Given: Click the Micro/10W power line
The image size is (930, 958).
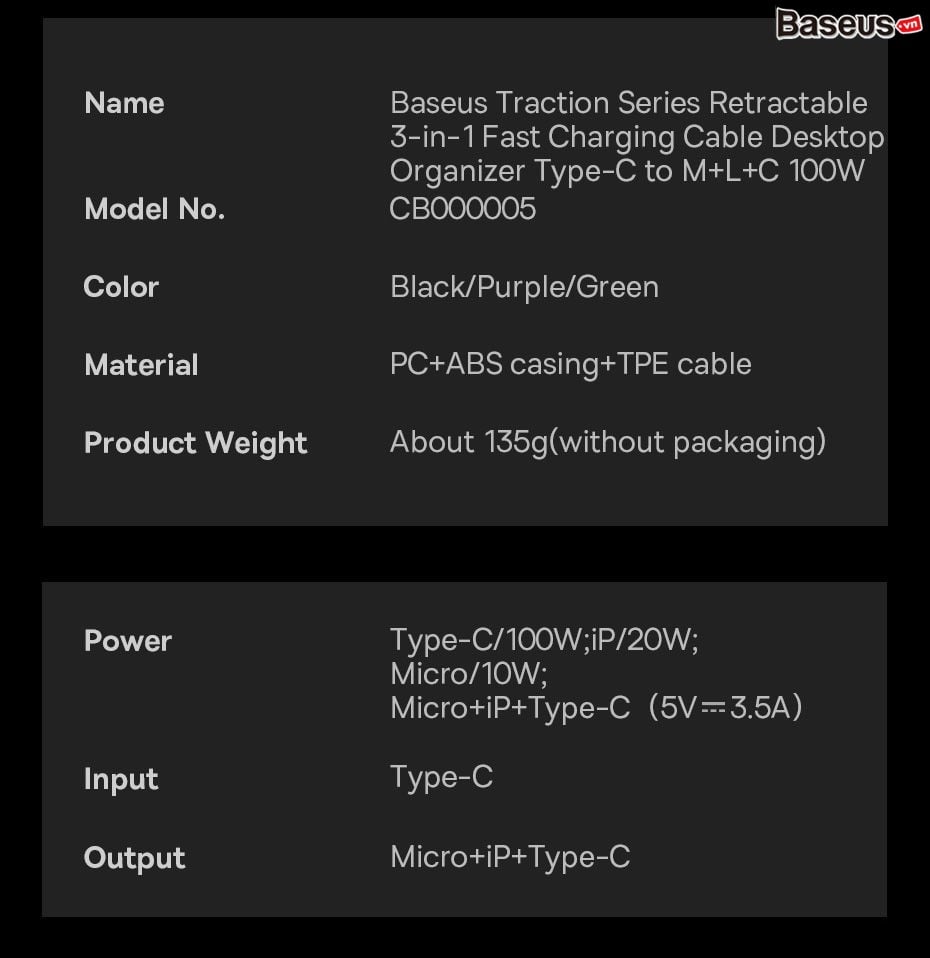Looking at the screenshot, I should (469, 674).
